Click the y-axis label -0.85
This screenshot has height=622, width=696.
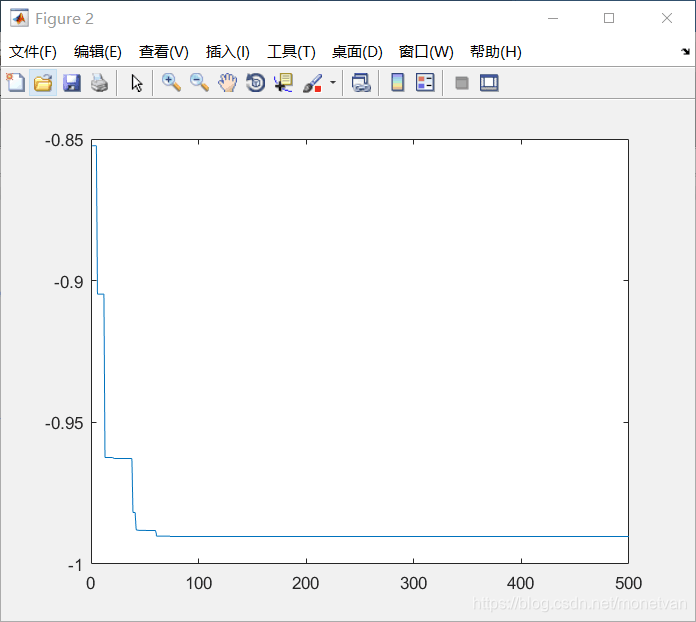pos(64,141)
